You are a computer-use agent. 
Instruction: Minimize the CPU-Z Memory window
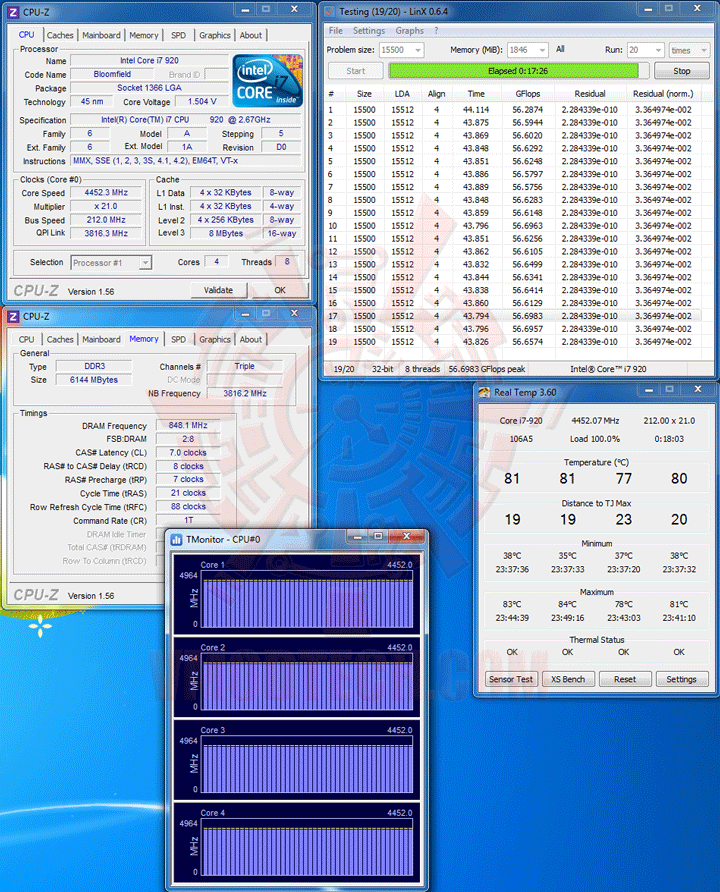pyautogui.click(x=245, y=314)
